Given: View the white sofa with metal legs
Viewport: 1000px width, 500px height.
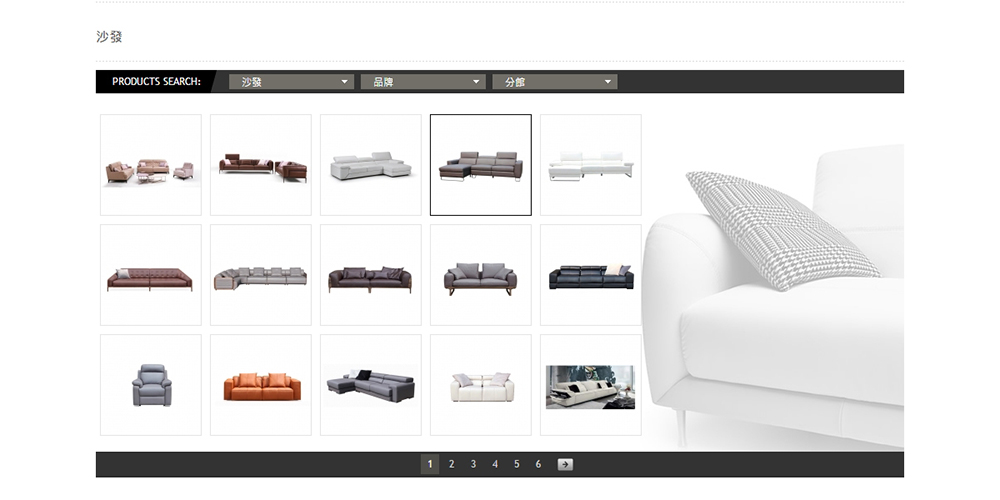Looking at the screenshot, I should click(591, 165).
